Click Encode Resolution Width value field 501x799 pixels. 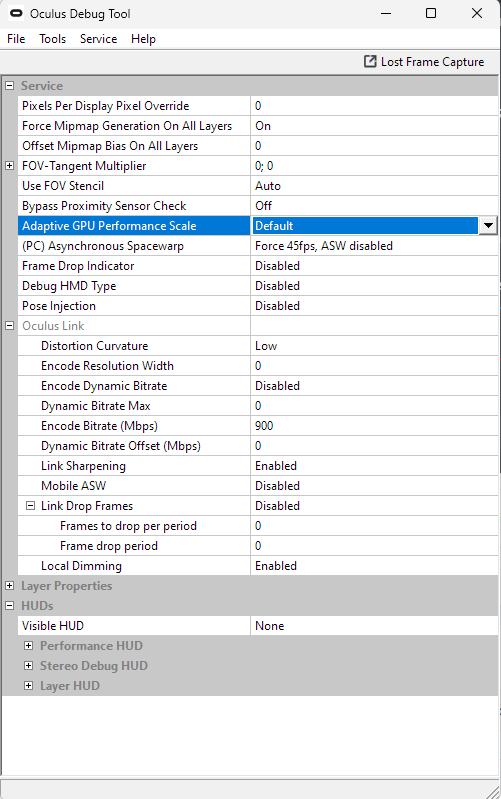click(374, 366)
